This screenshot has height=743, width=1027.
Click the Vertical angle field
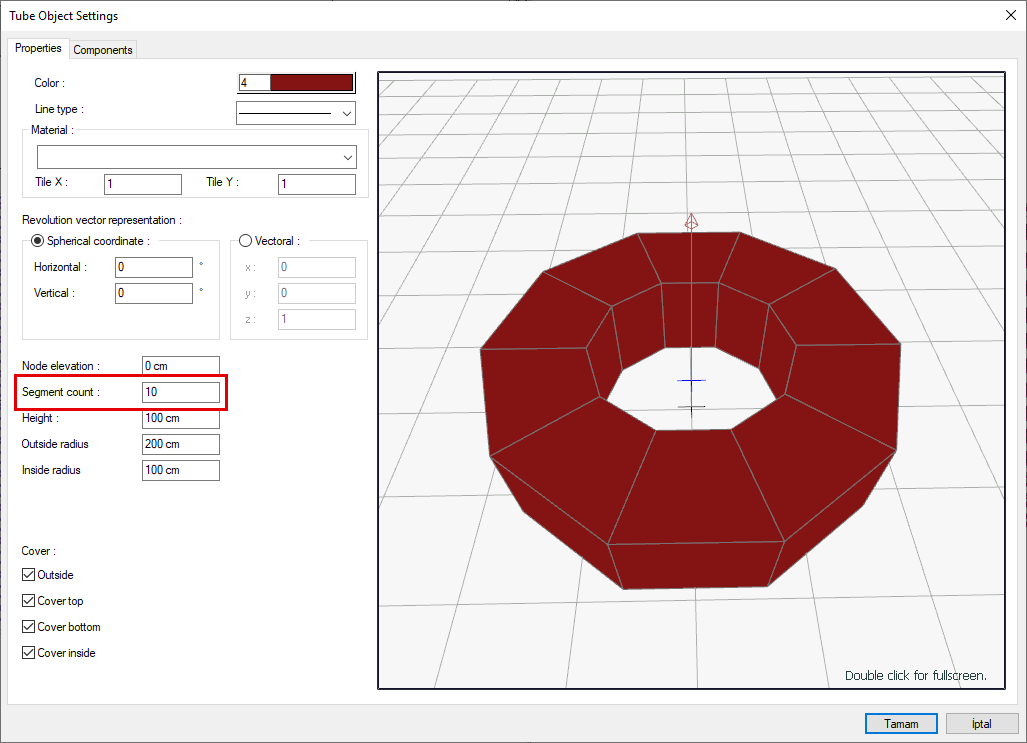pyautogui.click(x=154, y=293)
